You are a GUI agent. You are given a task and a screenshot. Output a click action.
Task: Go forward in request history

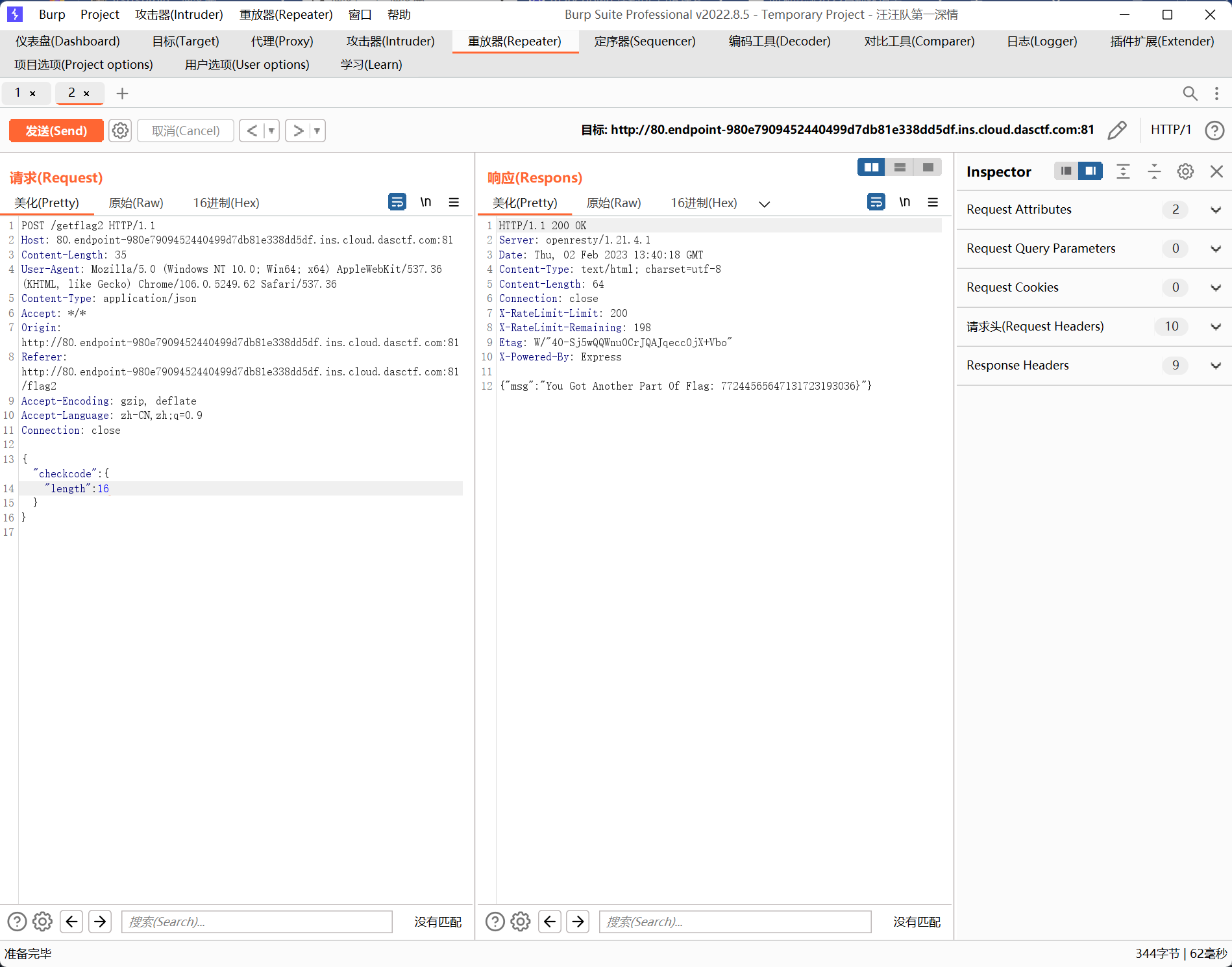pos(298,131)
